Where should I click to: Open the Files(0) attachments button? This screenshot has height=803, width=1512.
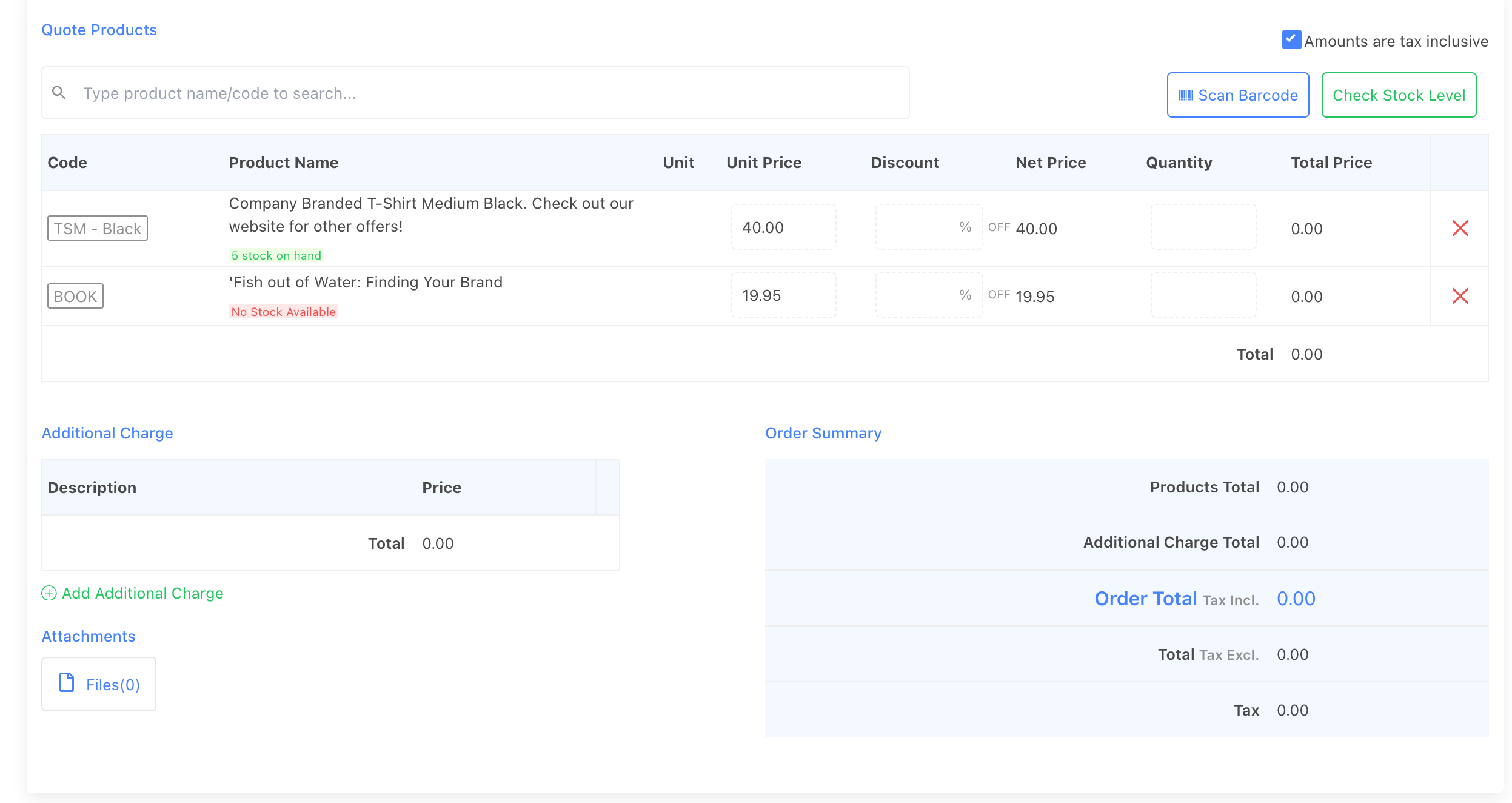[99, 684]
